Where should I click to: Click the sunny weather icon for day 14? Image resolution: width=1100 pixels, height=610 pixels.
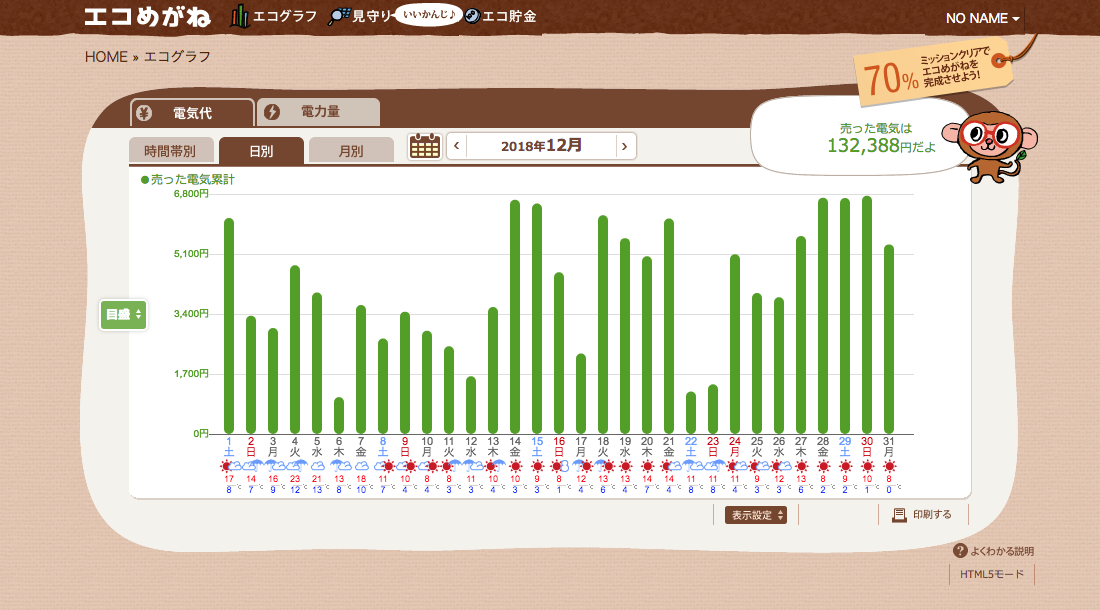[x=516, y=466]
